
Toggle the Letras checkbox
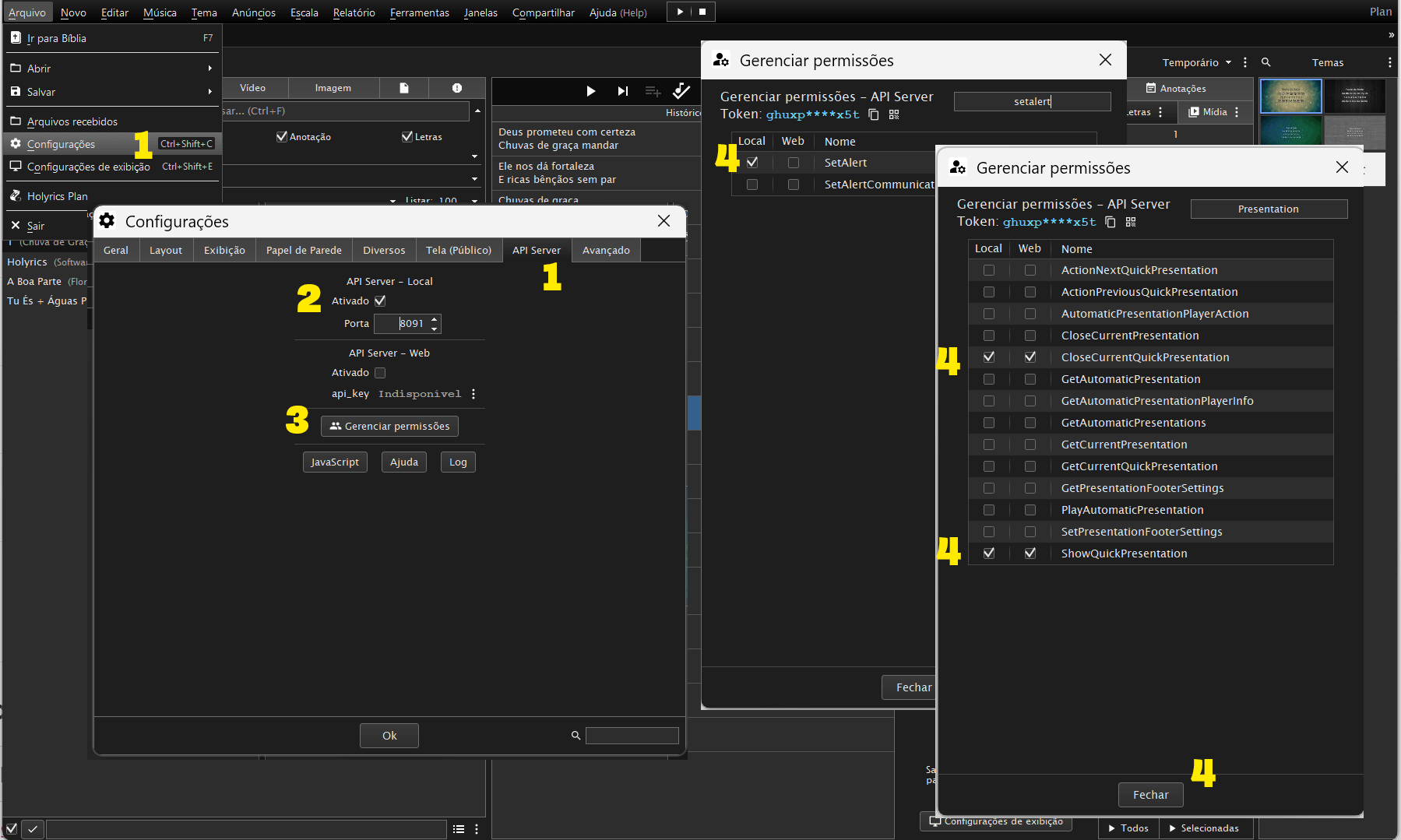tap(407, 137)
